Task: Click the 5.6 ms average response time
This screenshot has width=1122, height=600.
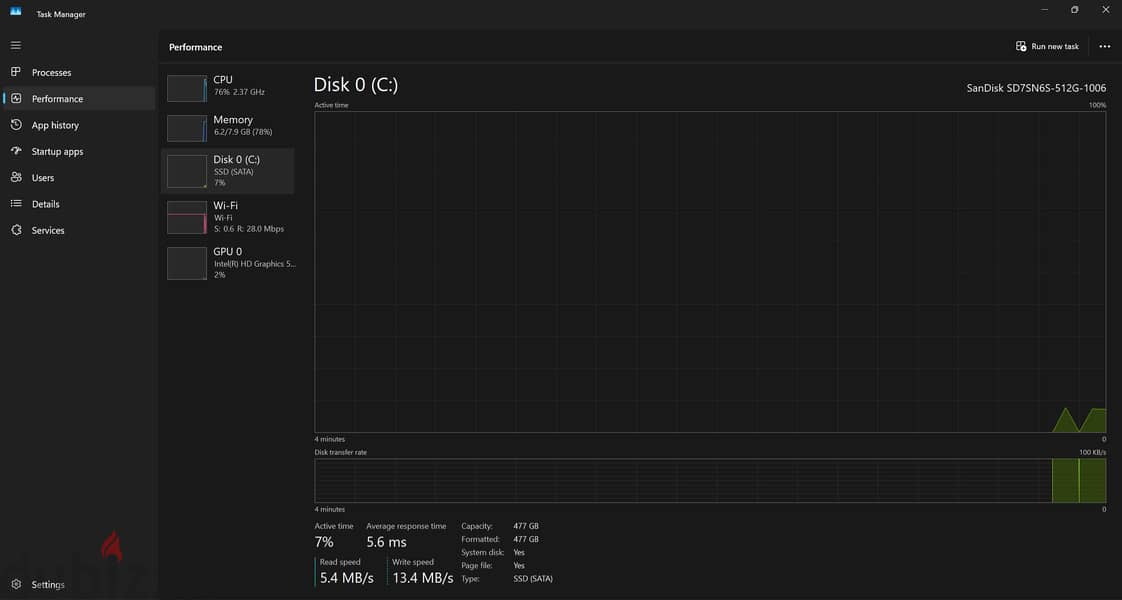Action: point(386,542)
